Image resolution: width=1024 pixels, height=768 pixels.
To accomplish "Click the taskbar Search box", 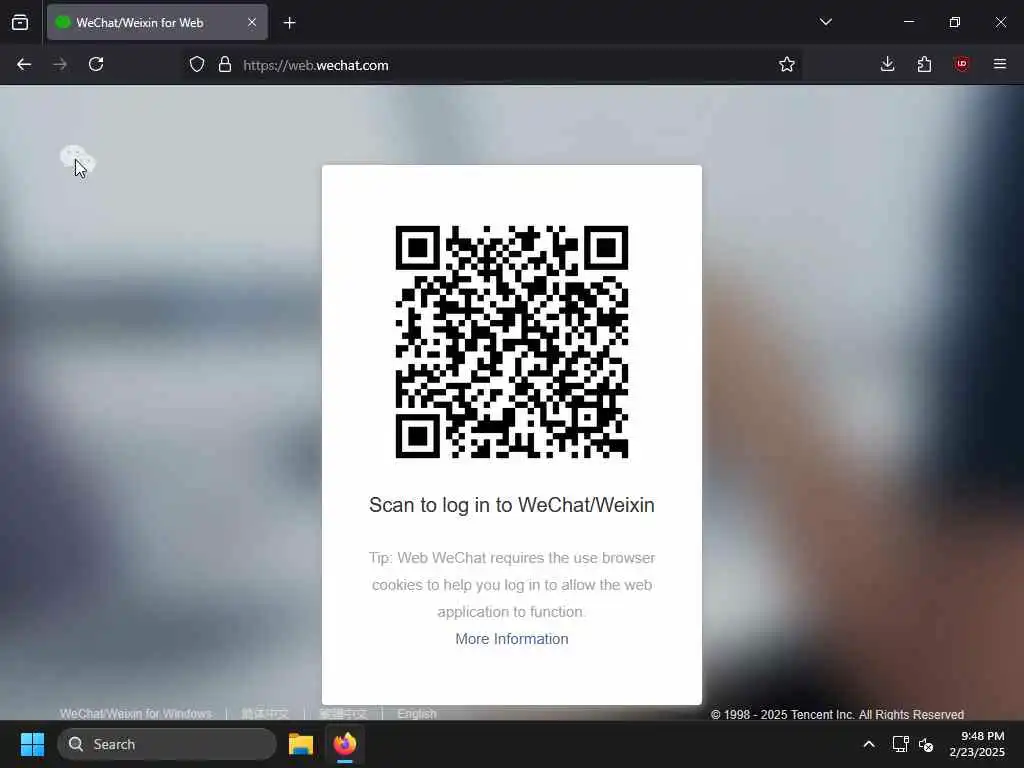I will (167, 744).
